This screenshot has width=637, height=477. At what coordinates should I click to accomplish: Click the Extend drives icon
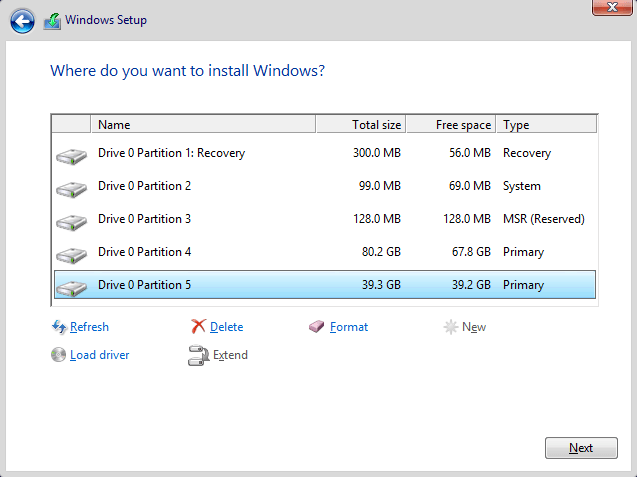point(198,355)
